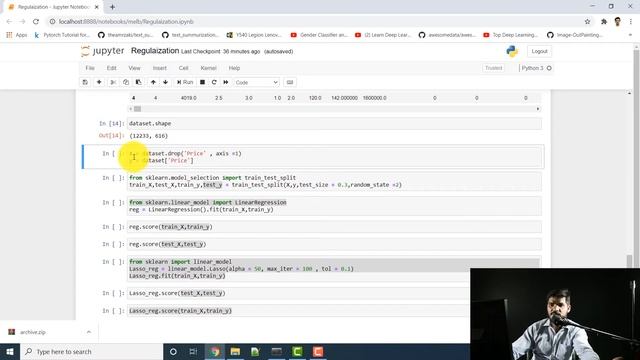
Task: Click the train_test_split code cell
Action: [x=334, y=181]
